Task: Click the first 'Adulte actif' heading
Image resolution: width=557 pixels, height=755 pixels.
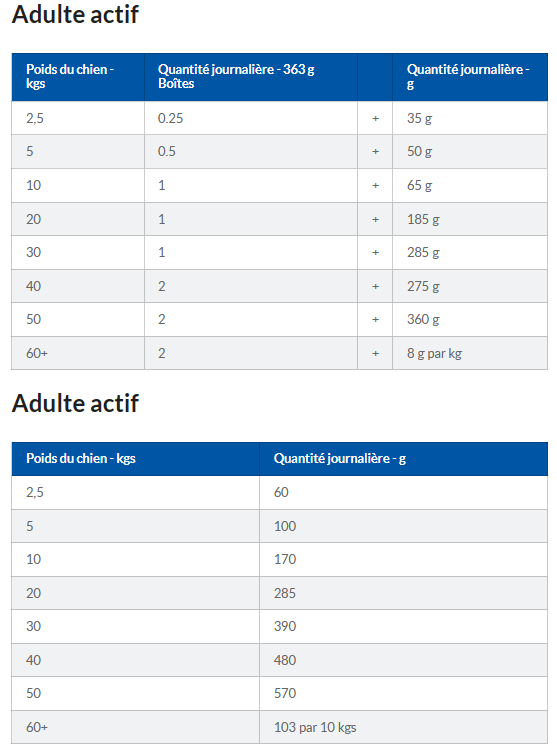Action: coord(75,14)
